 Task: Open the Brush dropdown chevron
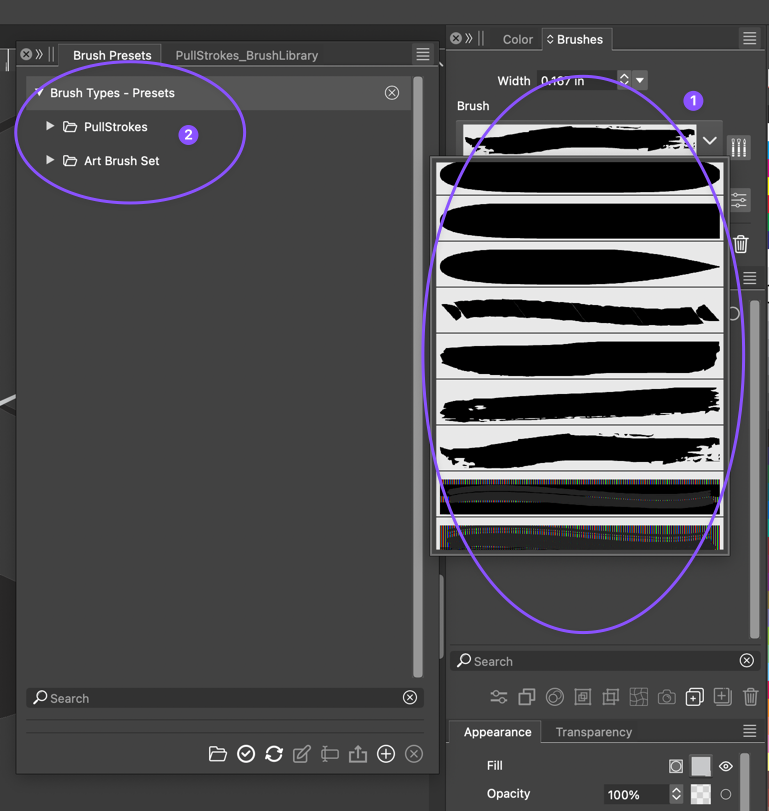click(x=710, y=141)
